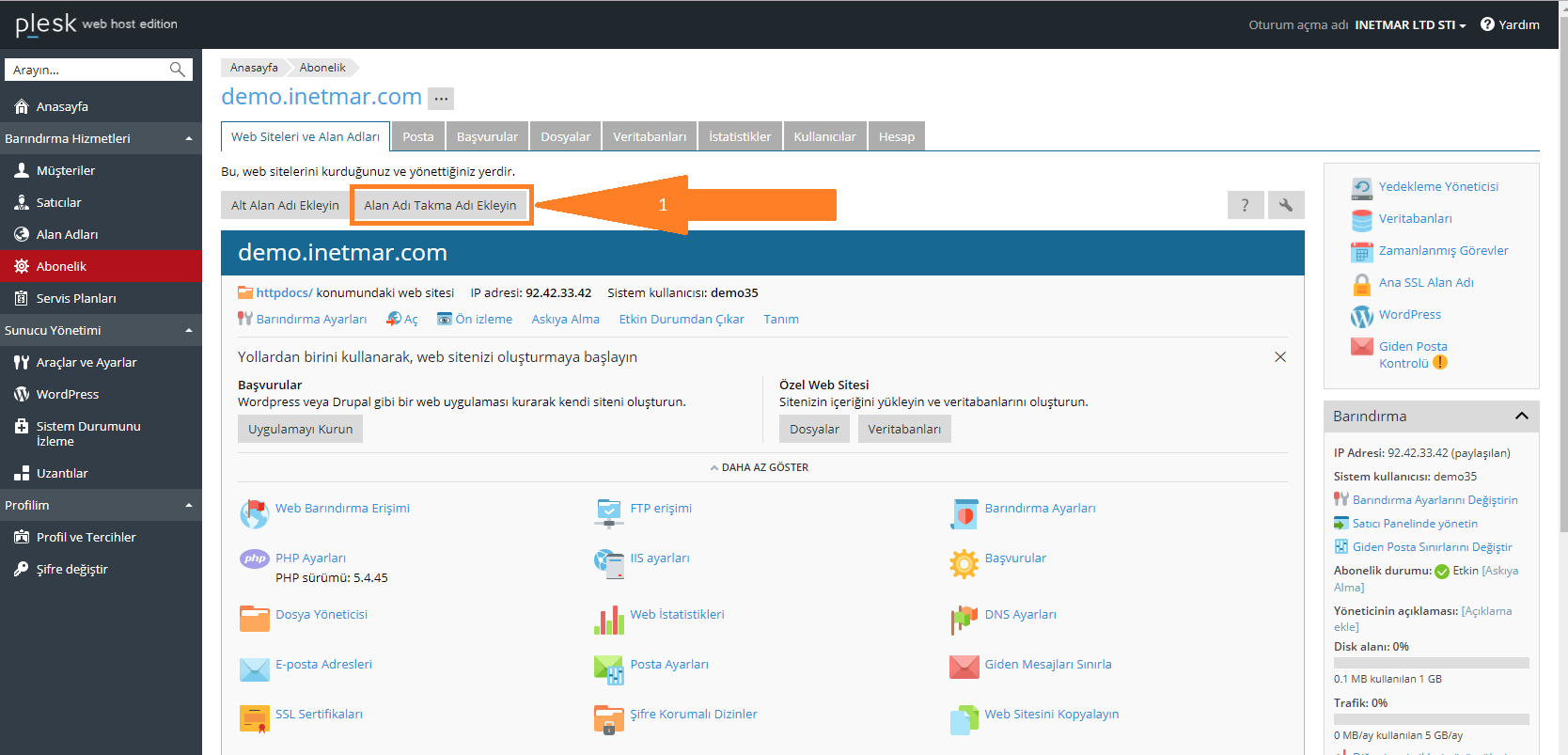Collapse with DAHA AZ GÖSTER
Viewport: 1568px width, 755px height.
click(760, 467)
